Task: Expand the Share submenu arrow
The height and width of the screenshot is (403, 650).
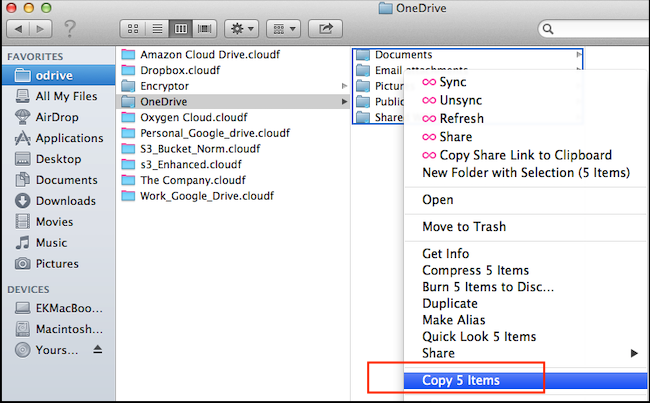Action: [x=633, y=353]
